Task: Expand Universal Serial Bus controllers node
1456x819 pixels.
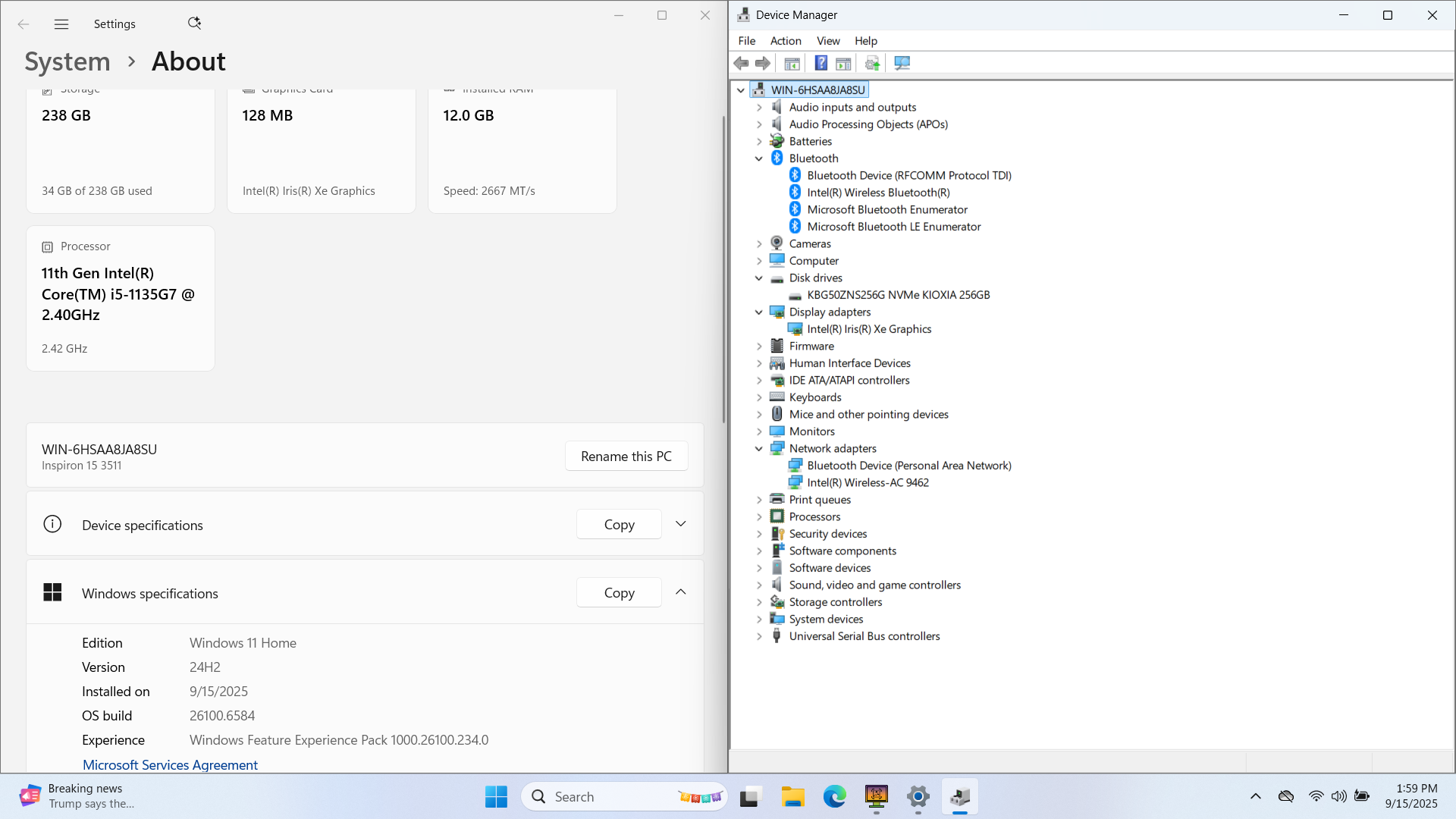Action: (x=759, y=637)
